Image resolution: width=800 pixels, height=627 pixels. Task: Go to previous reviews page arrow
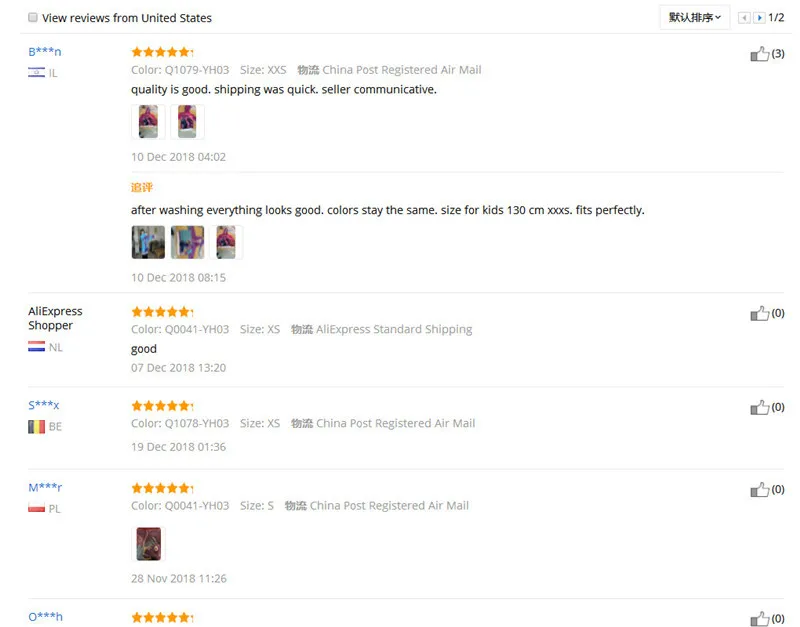[x=744, y=18]
